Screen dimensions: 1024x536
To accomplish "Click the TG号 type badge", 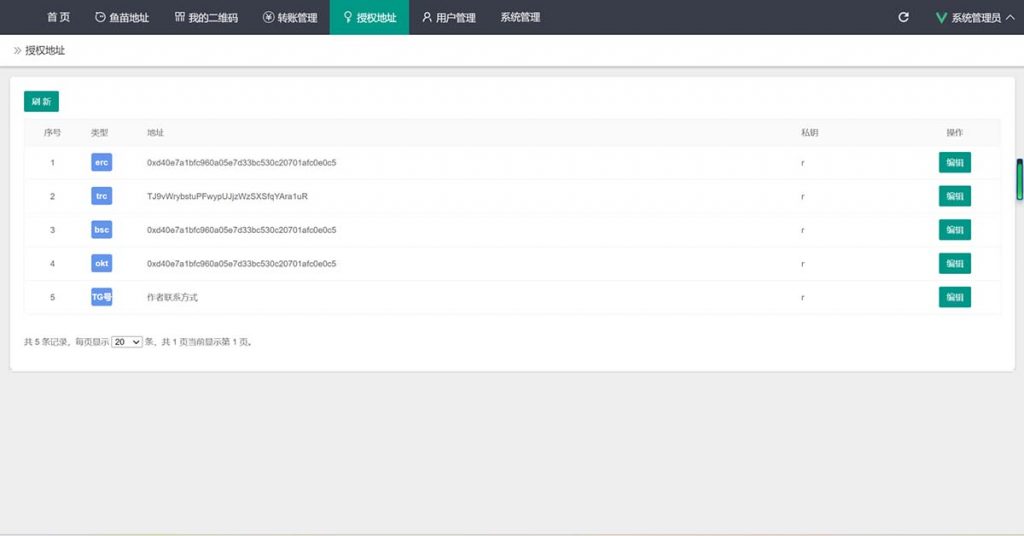I will pyautogui.click(x=101, y=297).
